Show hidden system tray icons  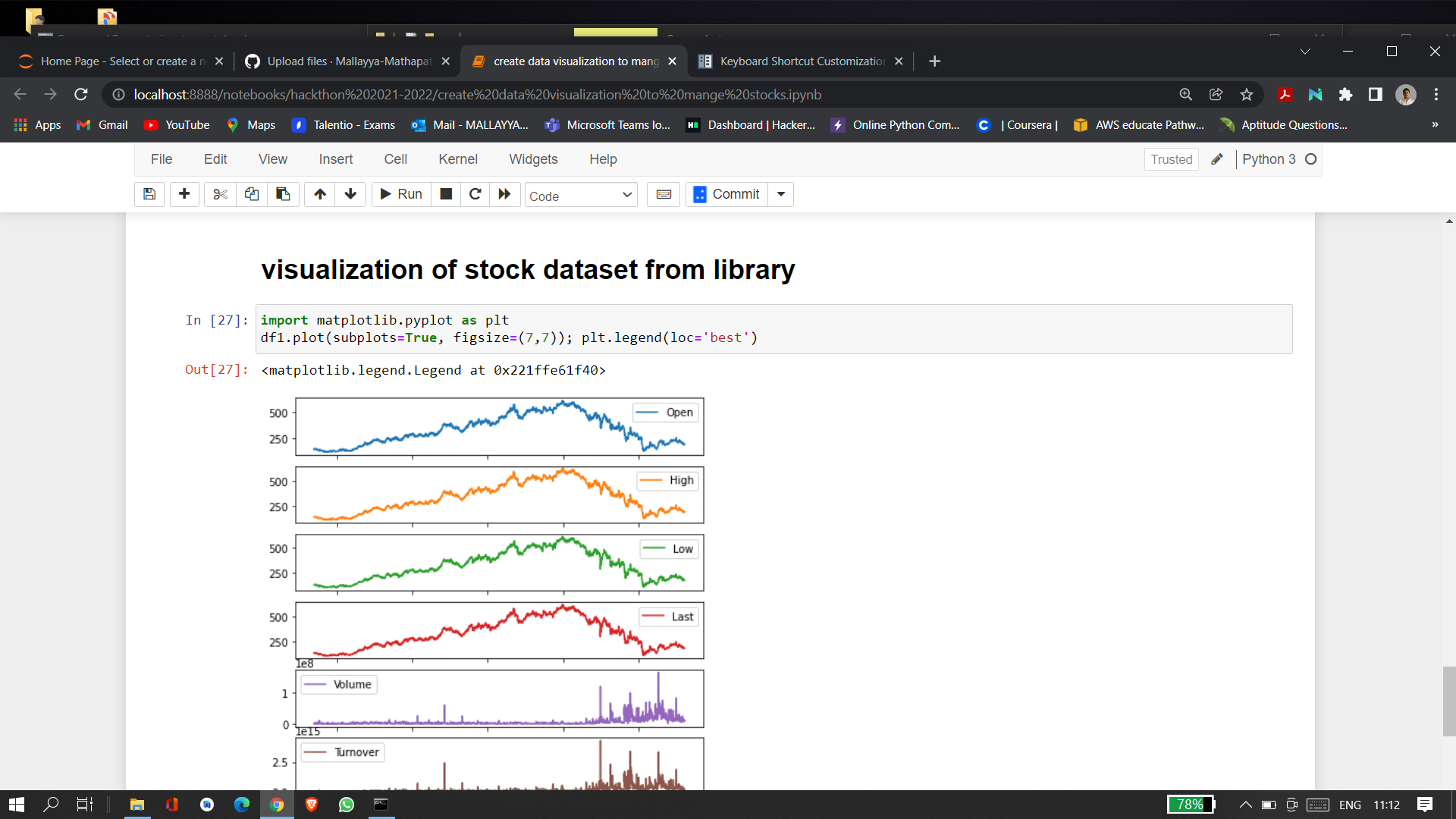click(1245, 805)
